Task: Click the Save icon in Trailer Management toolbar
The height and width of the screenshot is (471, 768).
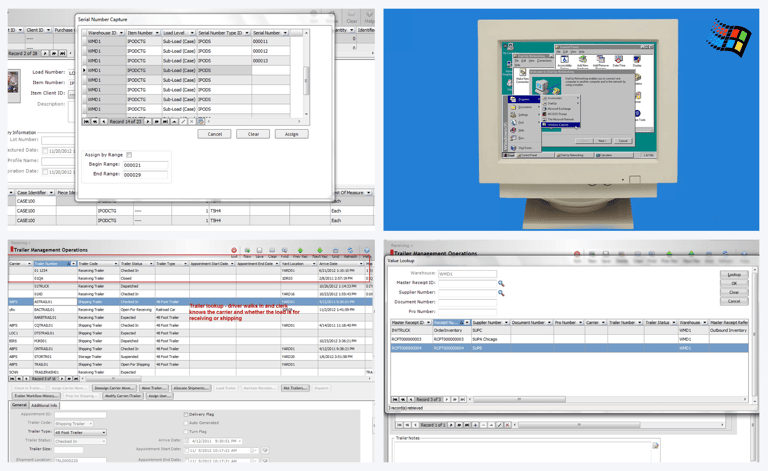Action: pyautogui.click(x=260, y=251)
